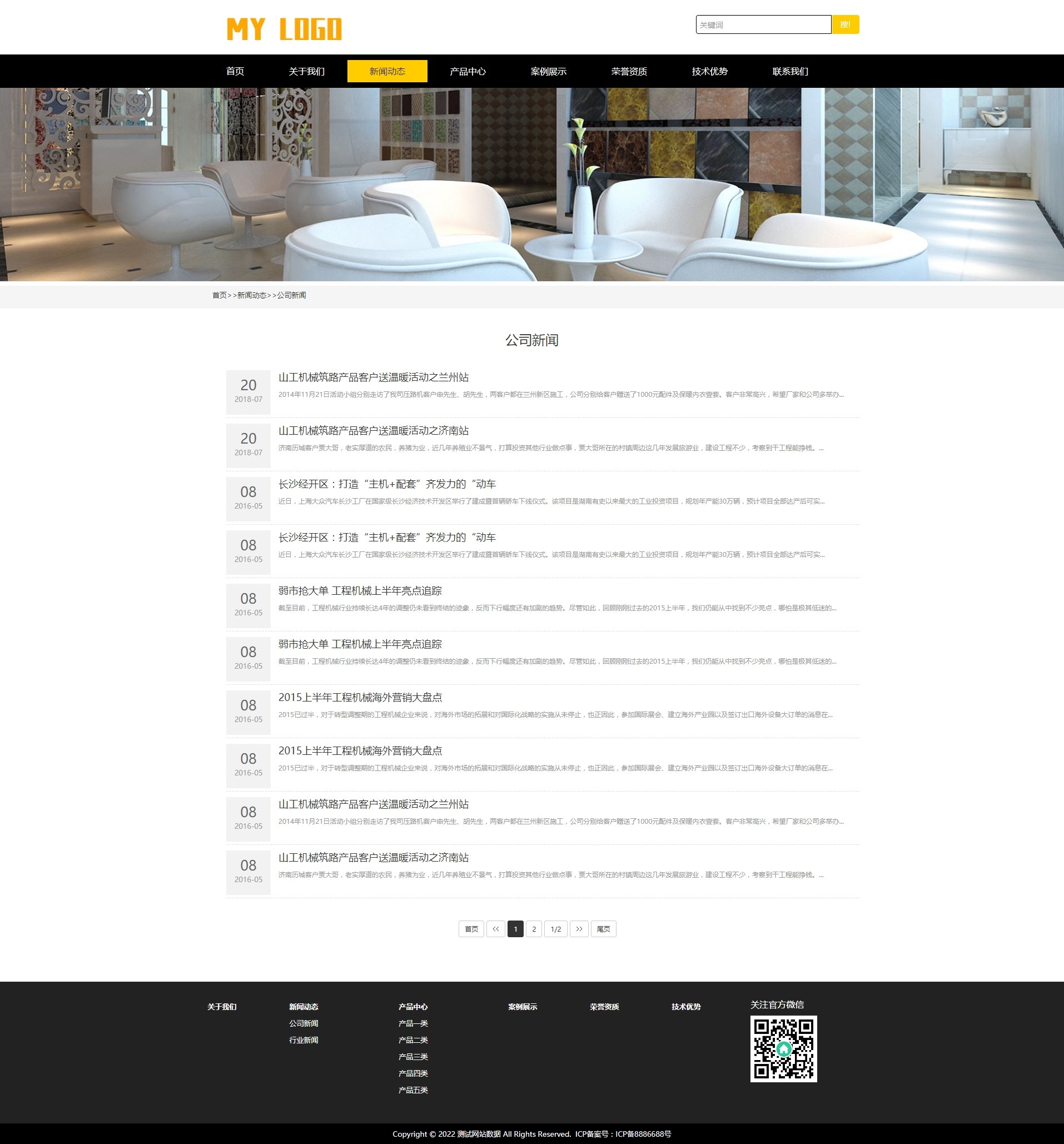Click the 20 2018-07 date badge for 济南站
1064x1144 pixels.
click(x=248, y=445)
